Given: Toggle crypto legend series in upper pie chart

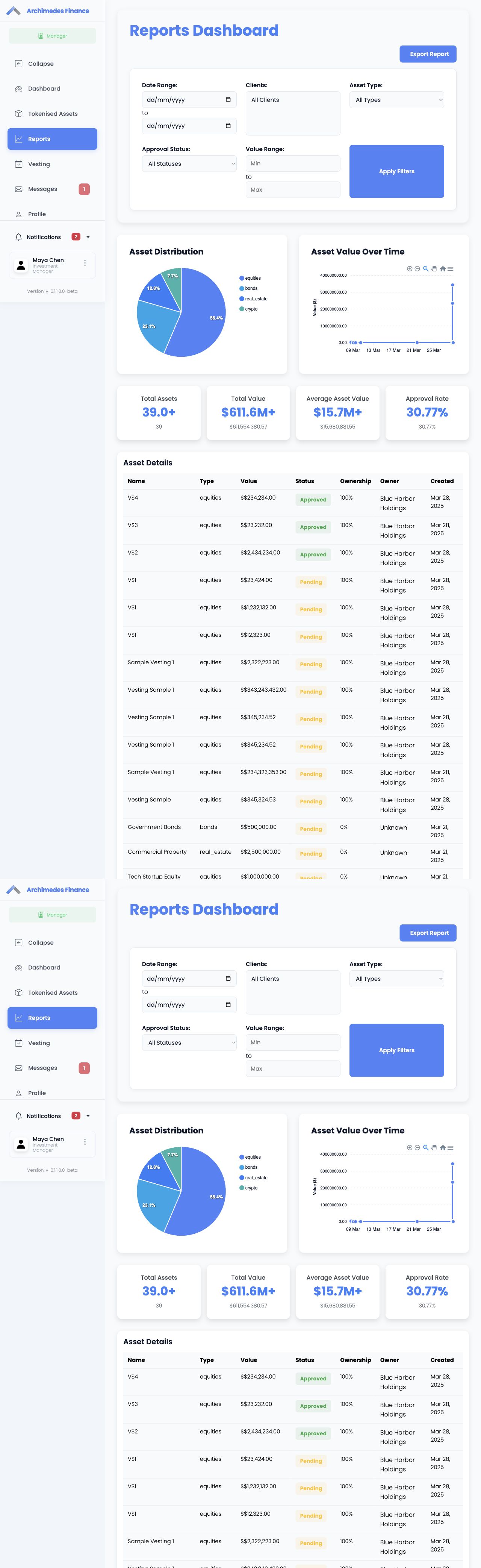Looking at the screenshot, I should [249, 309].
